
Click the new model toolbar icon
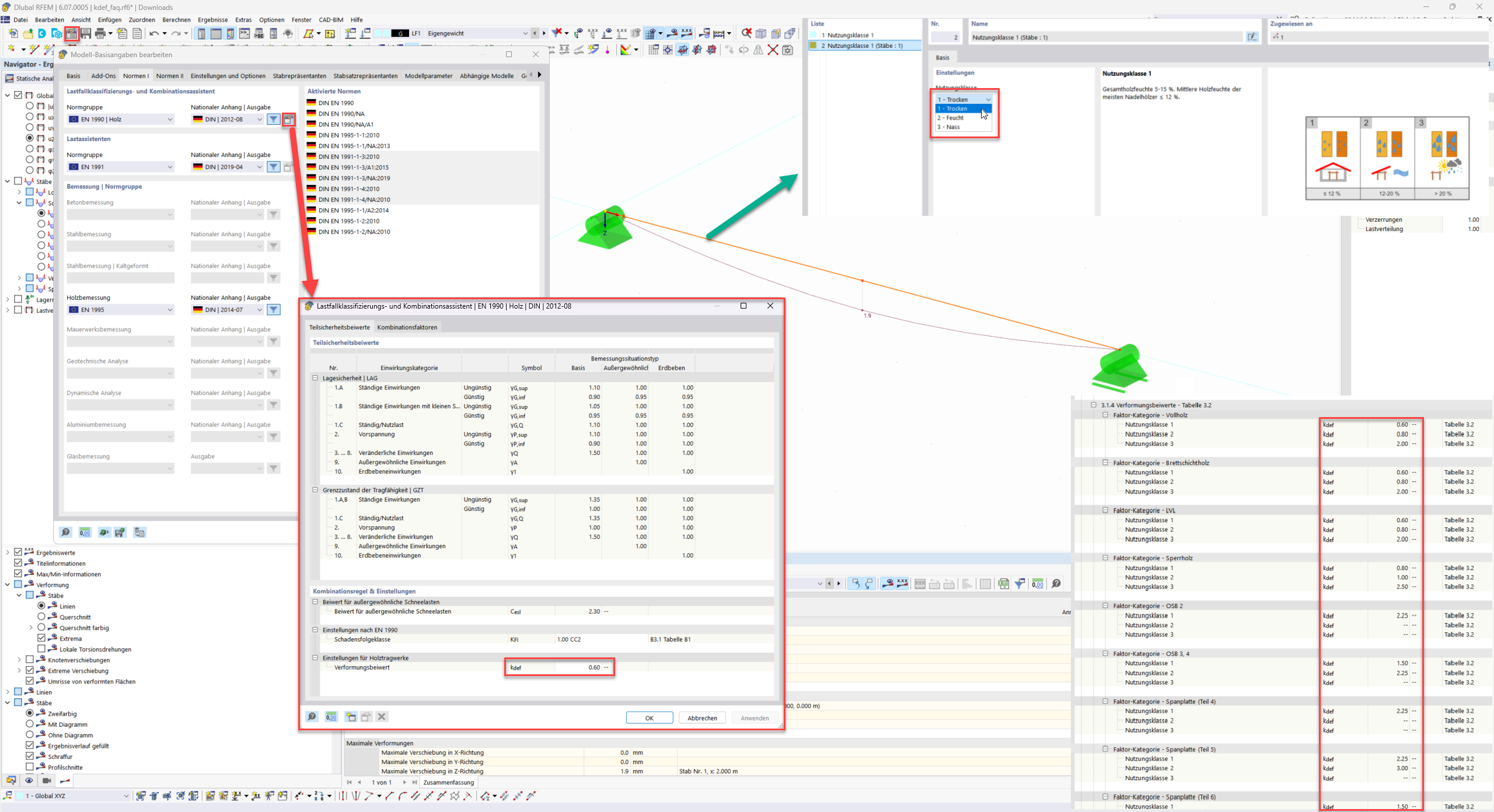(x=13, y=33)
